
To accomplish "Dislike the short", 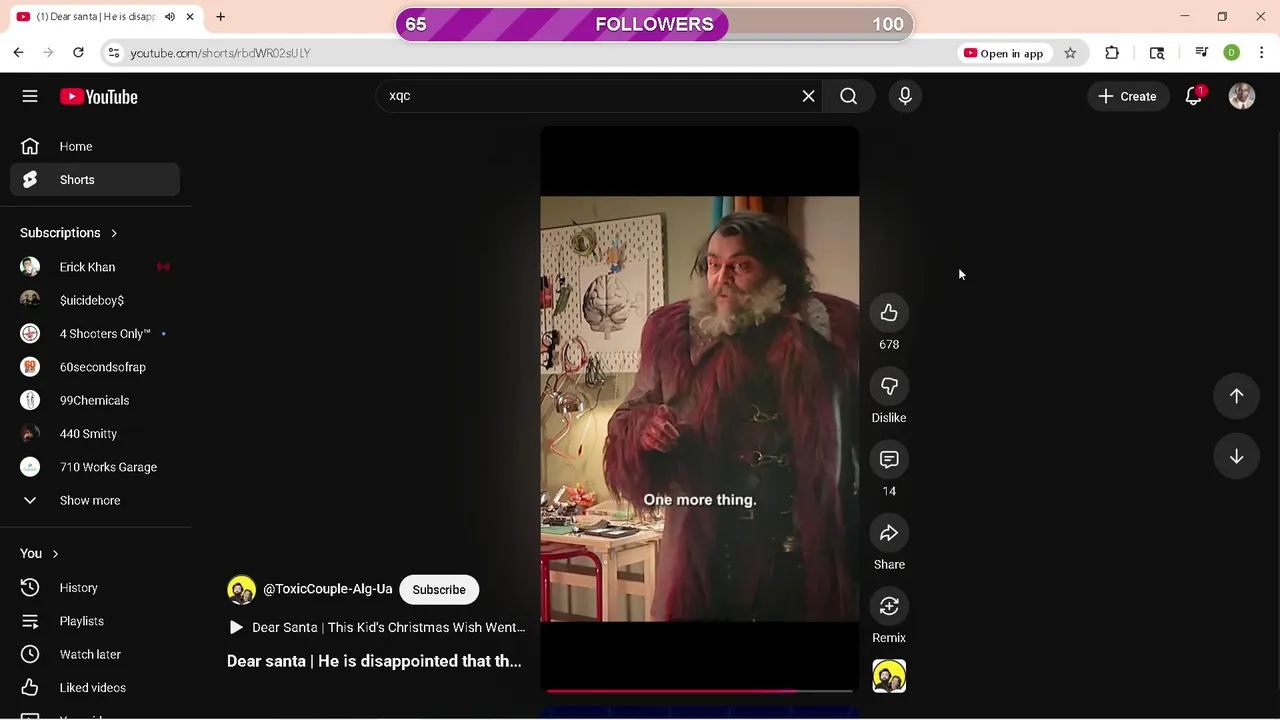I will pyautogui.click(x=889, y=386).
